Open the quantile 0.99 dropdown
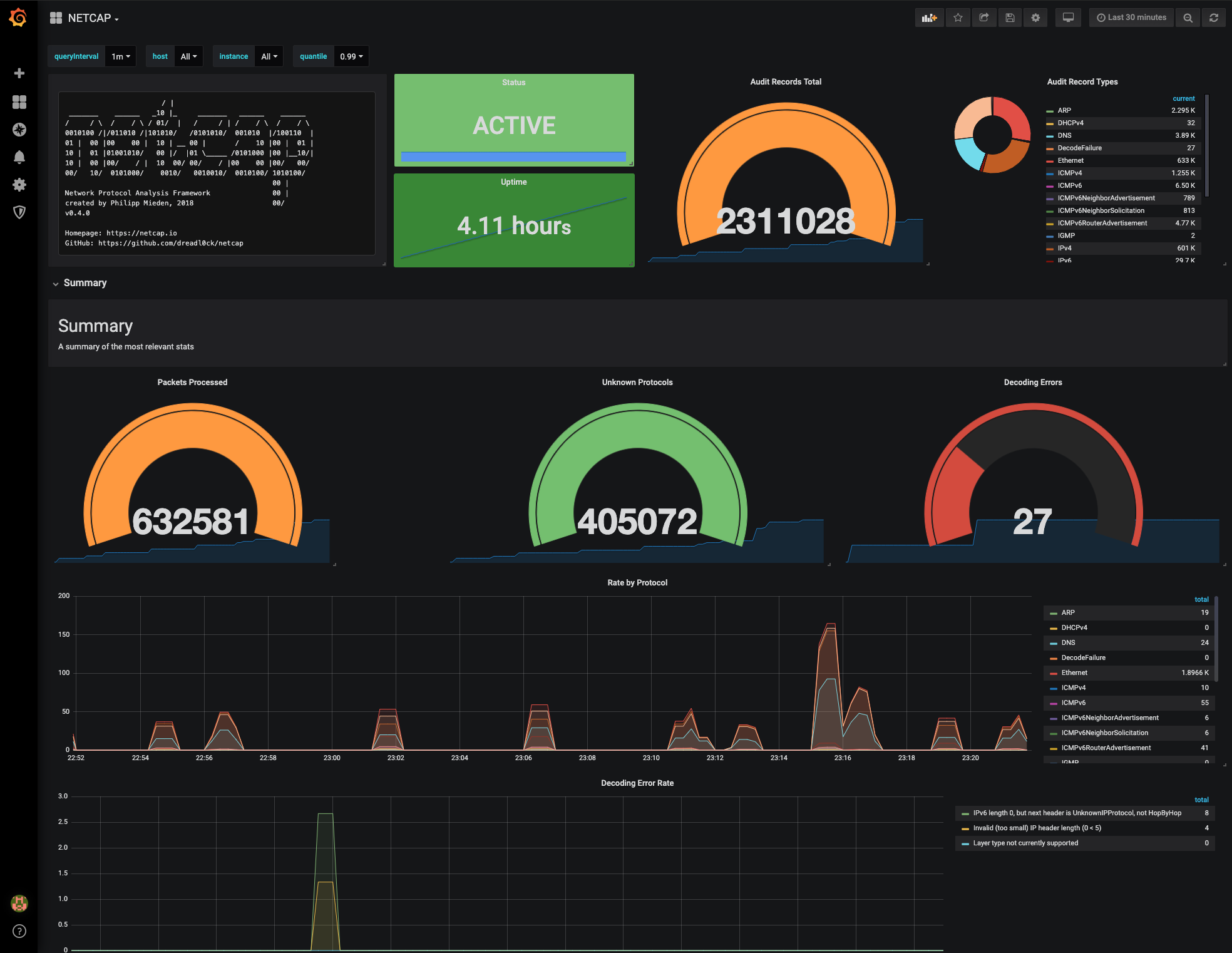 (x=351, y=56)
